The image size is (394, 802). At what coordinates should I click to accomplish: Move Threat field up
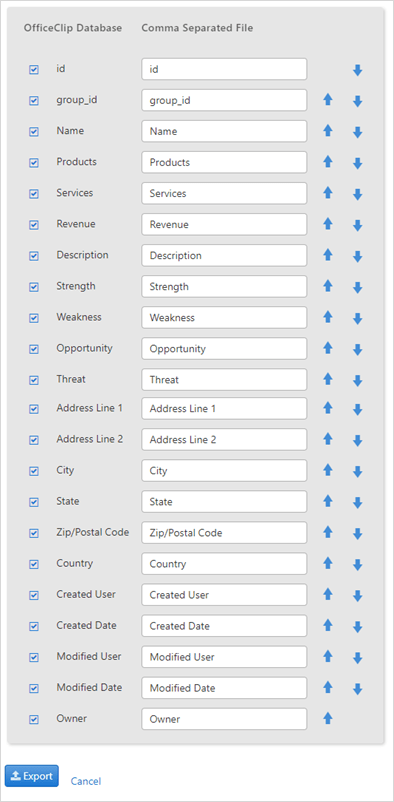click(329, 378)
